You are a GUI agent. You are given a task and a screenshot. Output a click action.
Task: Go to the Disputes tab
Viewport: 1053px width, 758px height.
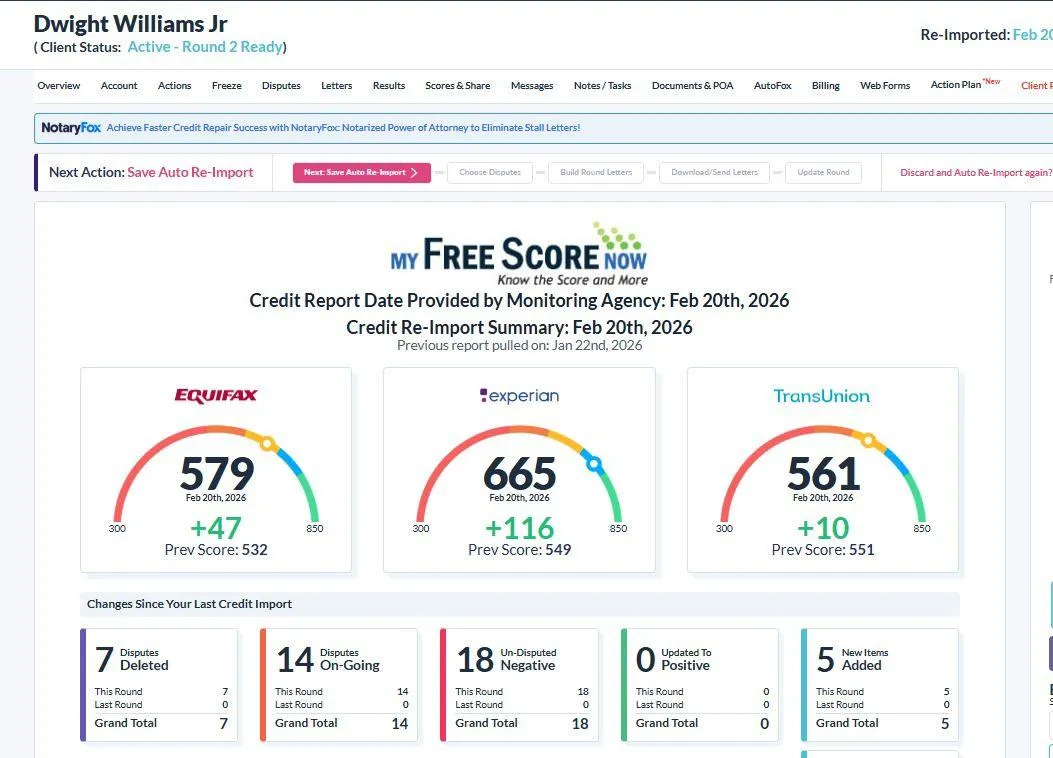pyautogui.click(x=281, y=85)
